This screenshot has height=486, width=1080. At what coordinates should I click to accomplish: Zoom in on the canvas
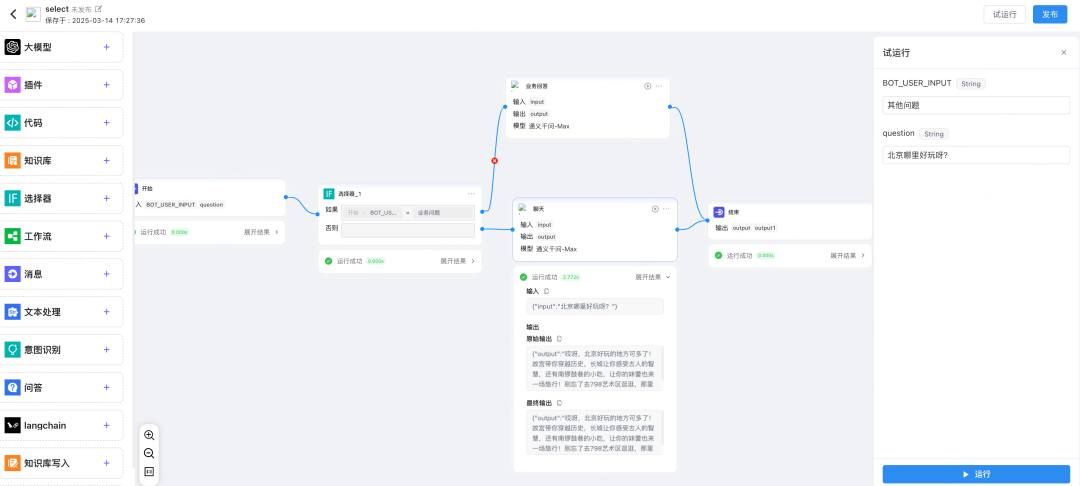149,435
